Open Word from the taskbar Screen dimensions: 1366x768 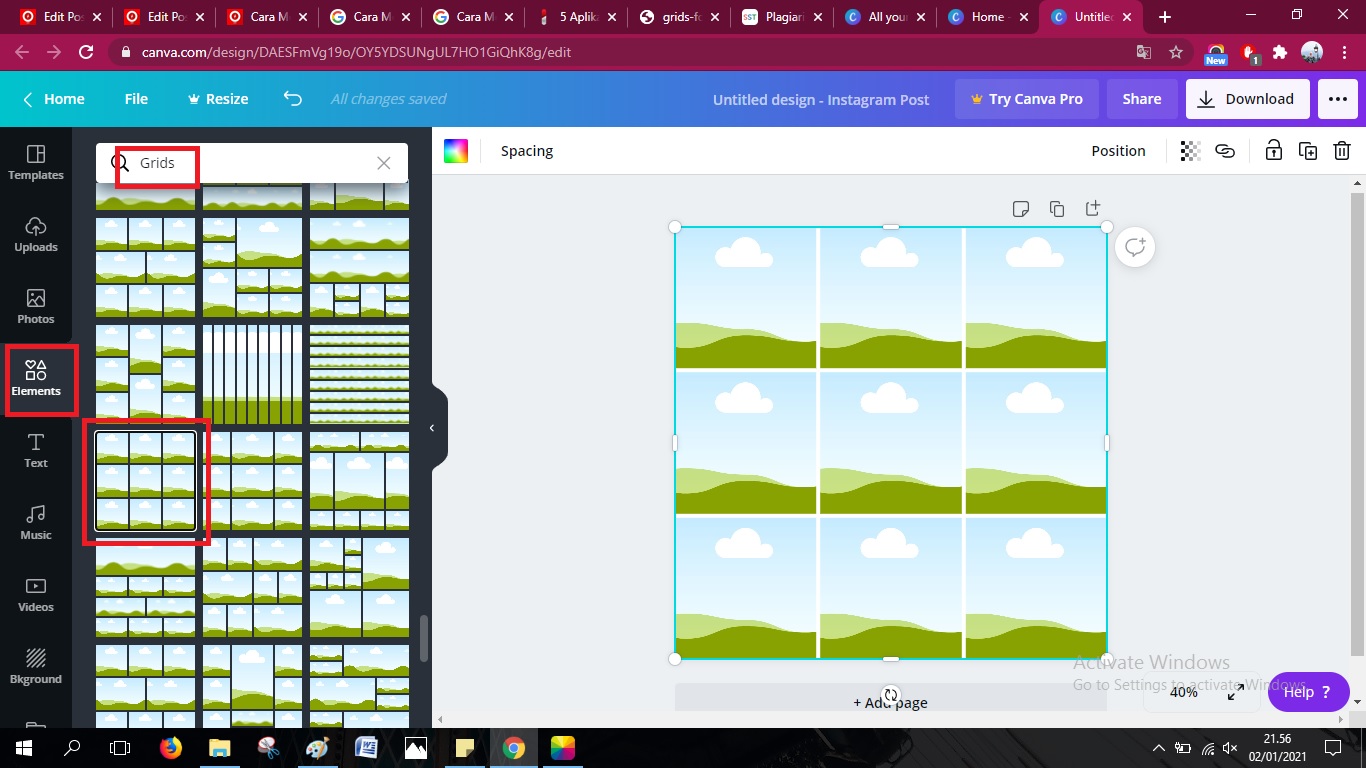click(366, 748)
